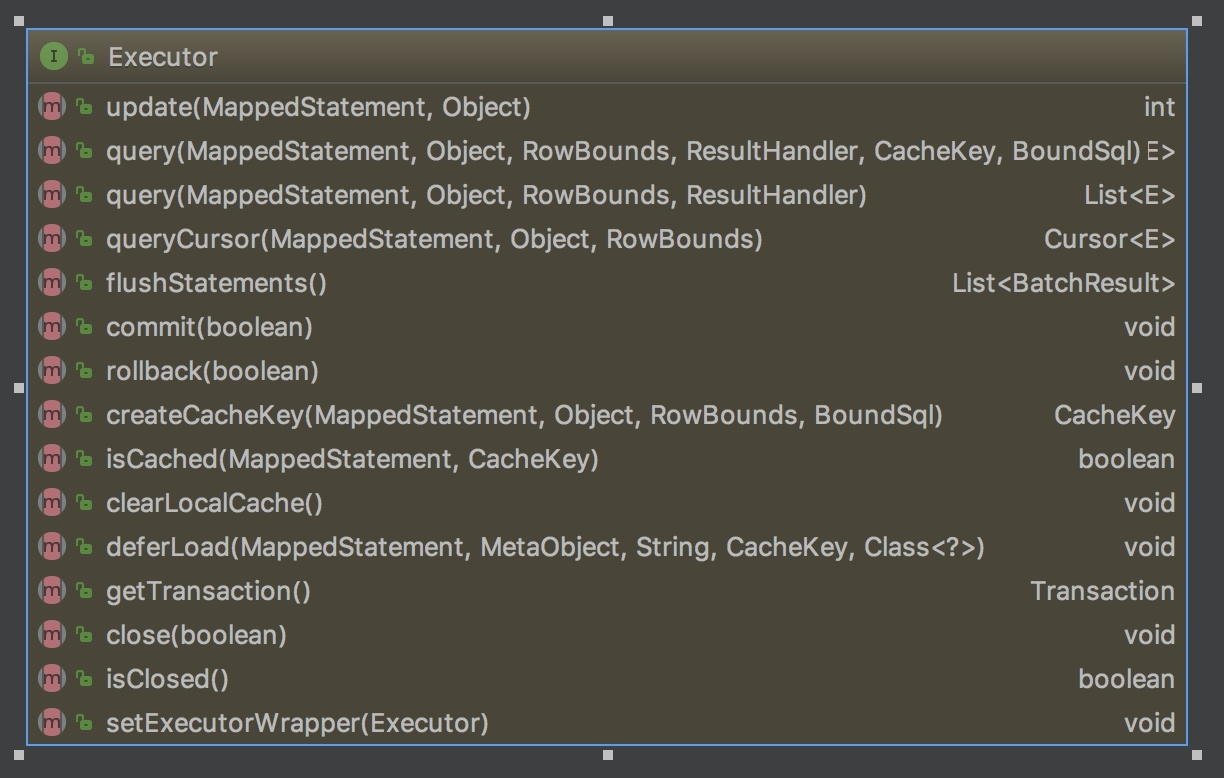Click method icon of rollback(boolean) row
This screenshot has height=778, width=1224.
[x=52, y=371]
